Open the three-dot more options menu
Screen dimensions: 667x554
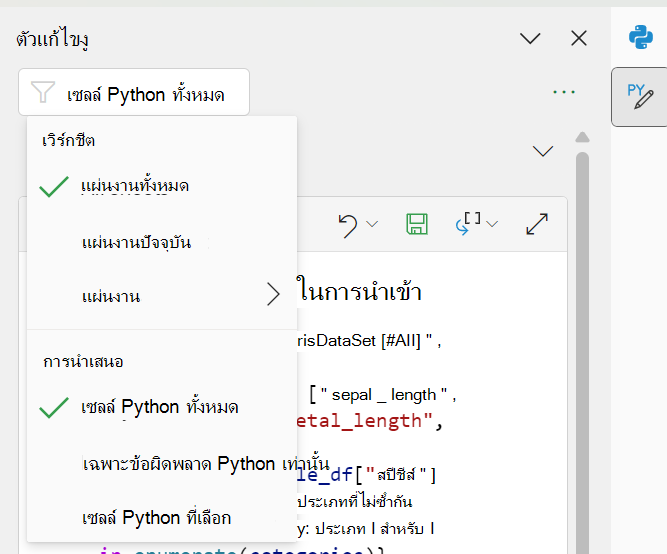click(564, 92)
